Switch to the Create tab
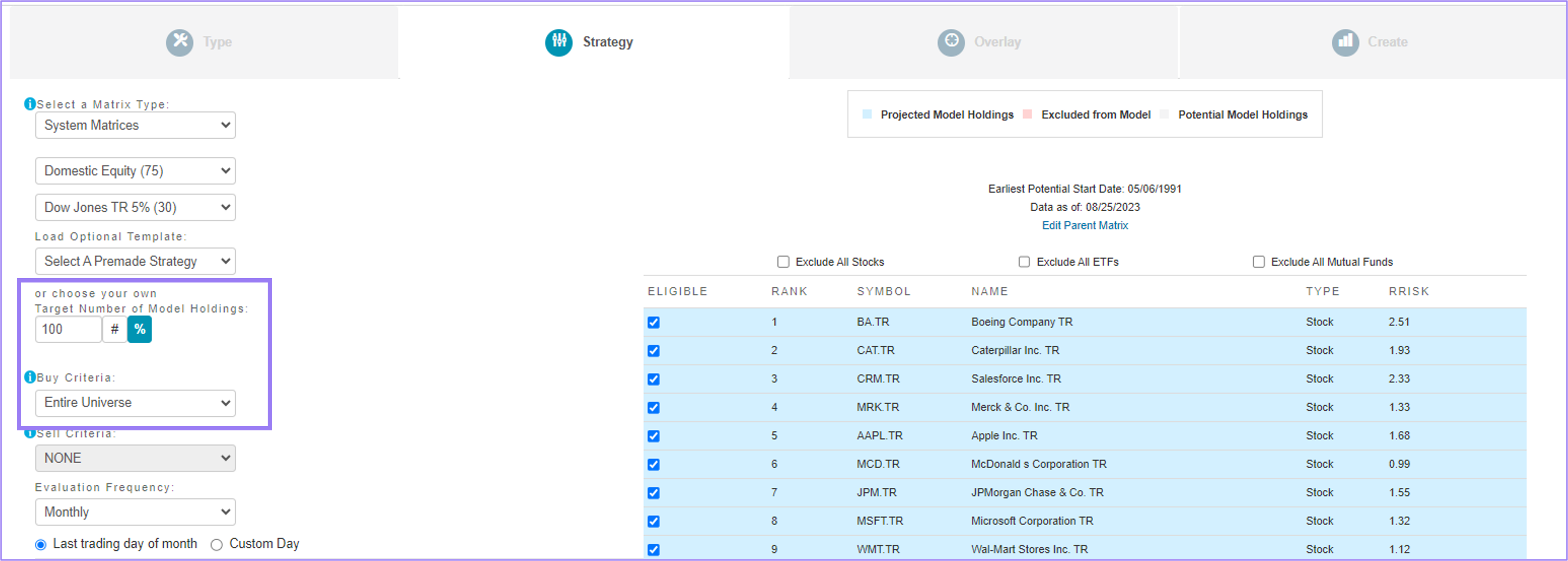 point(1373,42)
